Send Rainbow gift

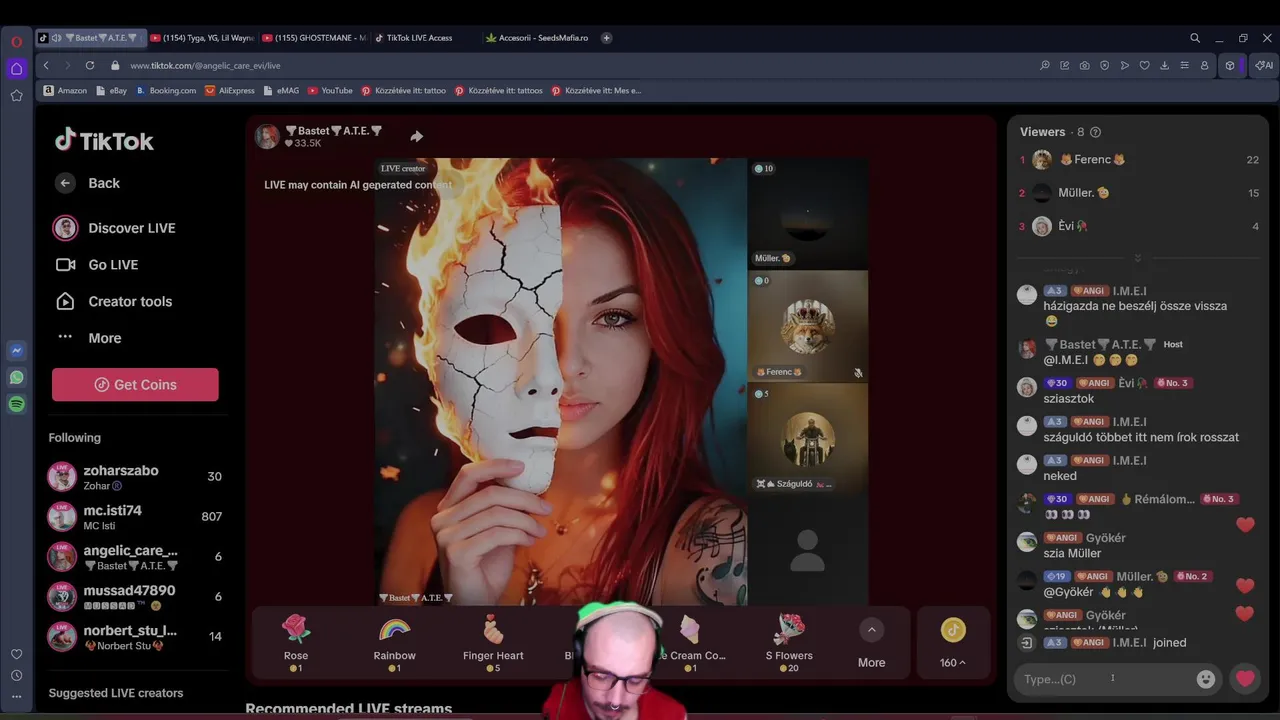[x=395, y=642]
